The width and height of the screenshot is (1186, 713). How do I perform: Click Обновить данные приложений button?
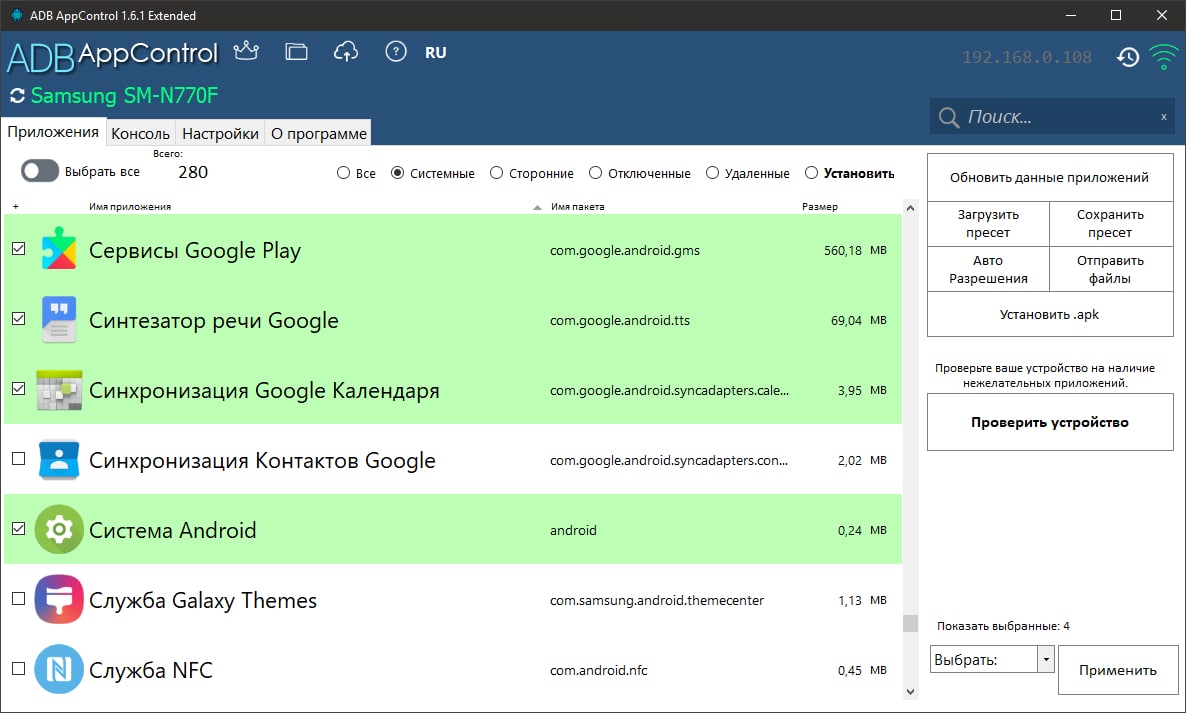tap(1050, 178)
